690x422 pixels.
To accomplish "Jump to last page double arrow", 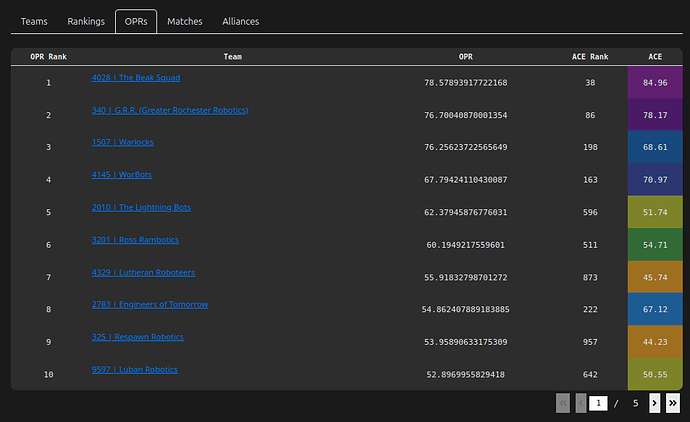I will [x=672, y=403].
